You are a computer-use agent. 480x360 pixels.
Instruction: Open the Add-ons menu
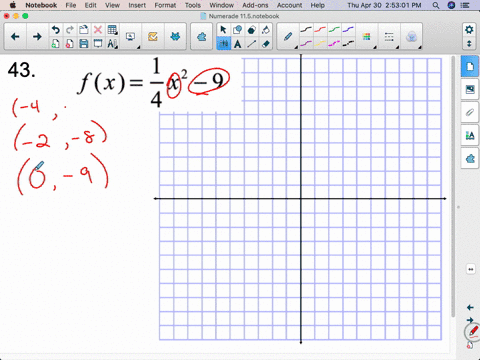(x=255, y=5)
